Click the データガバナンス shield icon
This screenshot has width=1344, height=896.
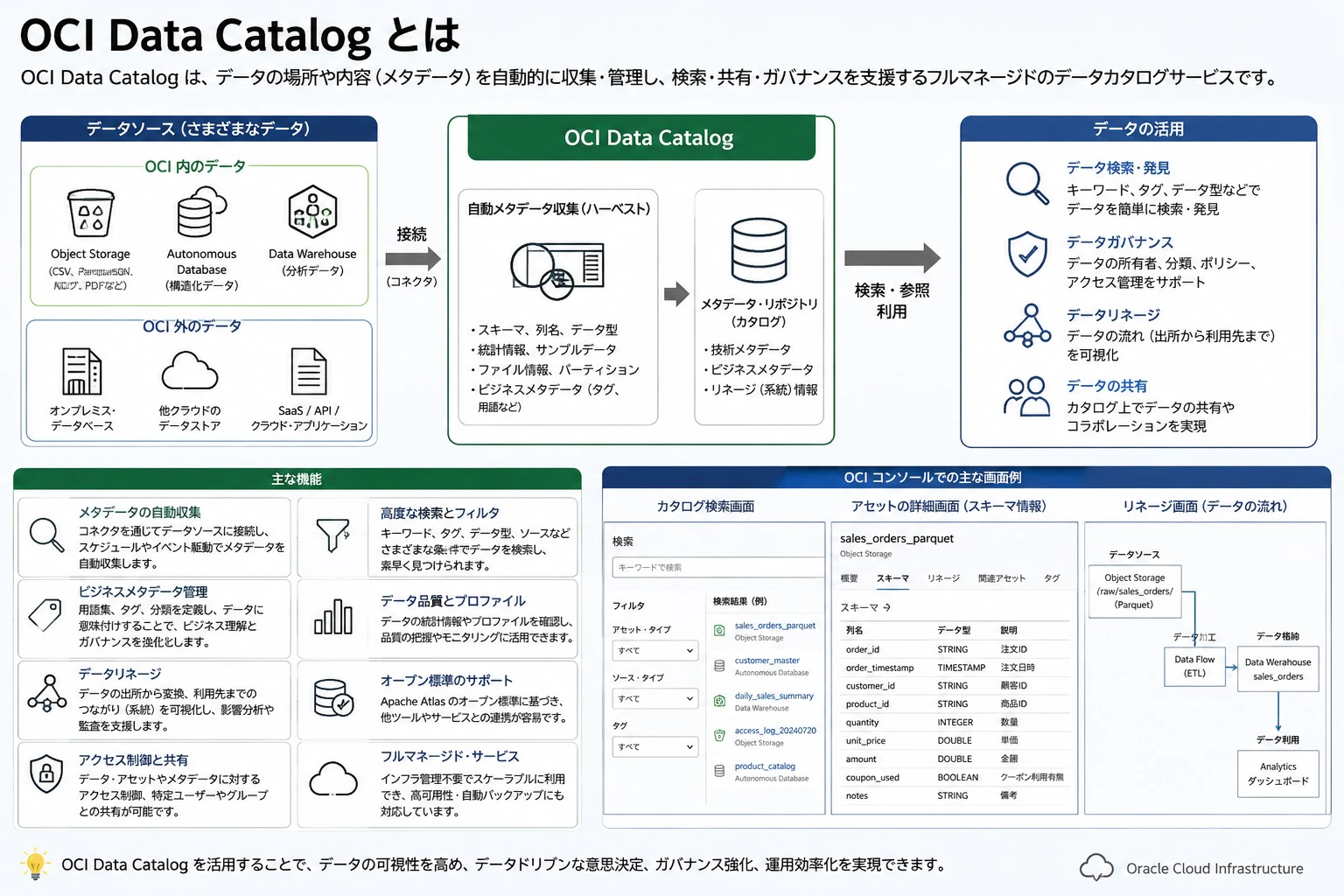(x=1027, y=255)
